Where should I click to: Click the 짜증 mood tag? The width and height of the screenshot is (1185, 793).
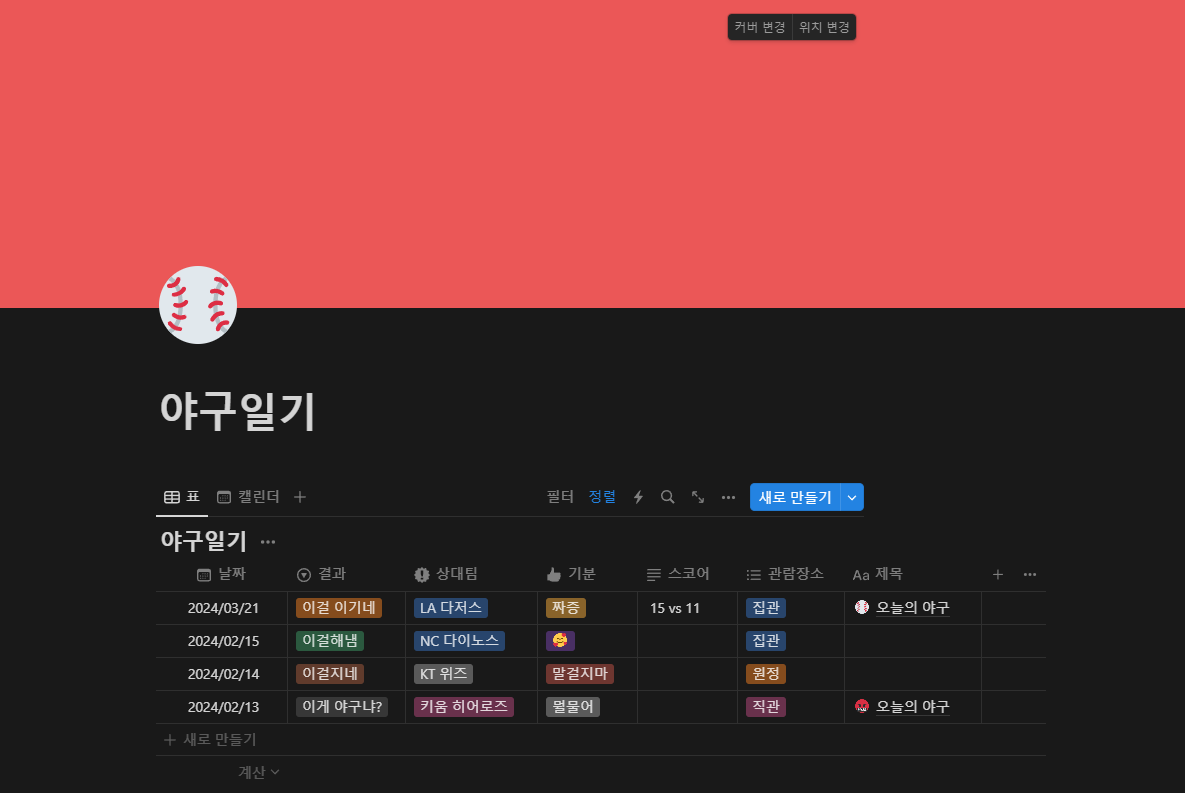pos(565,608)
